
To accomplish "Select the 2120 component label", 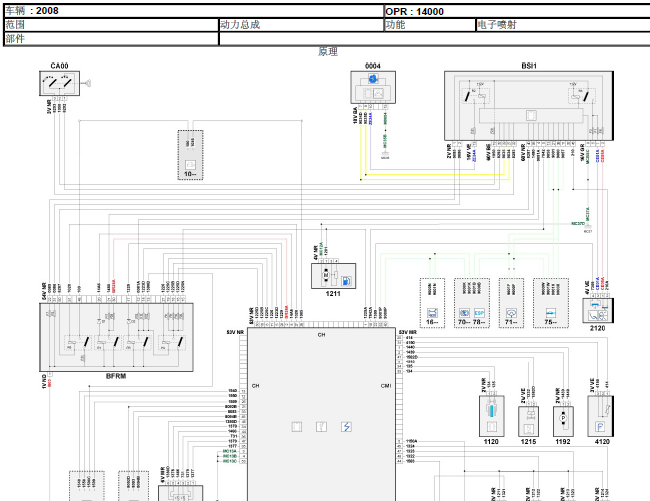I will pos(597,329).
